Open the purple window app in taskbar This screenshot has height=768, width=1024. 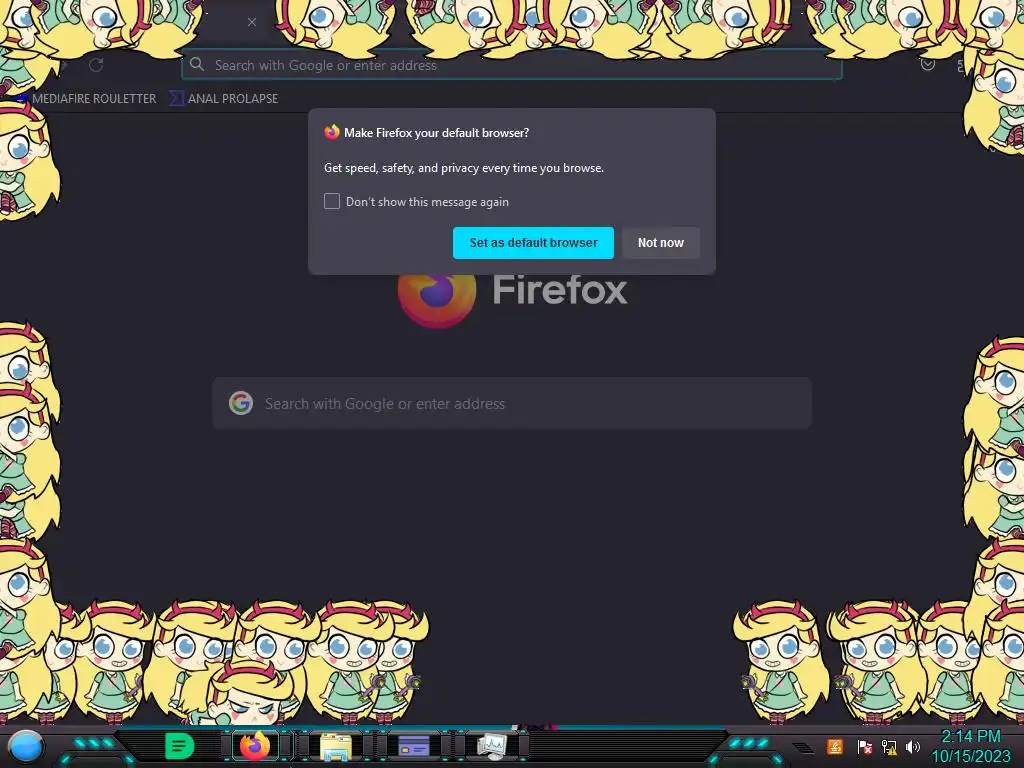(x=414, y=746)
